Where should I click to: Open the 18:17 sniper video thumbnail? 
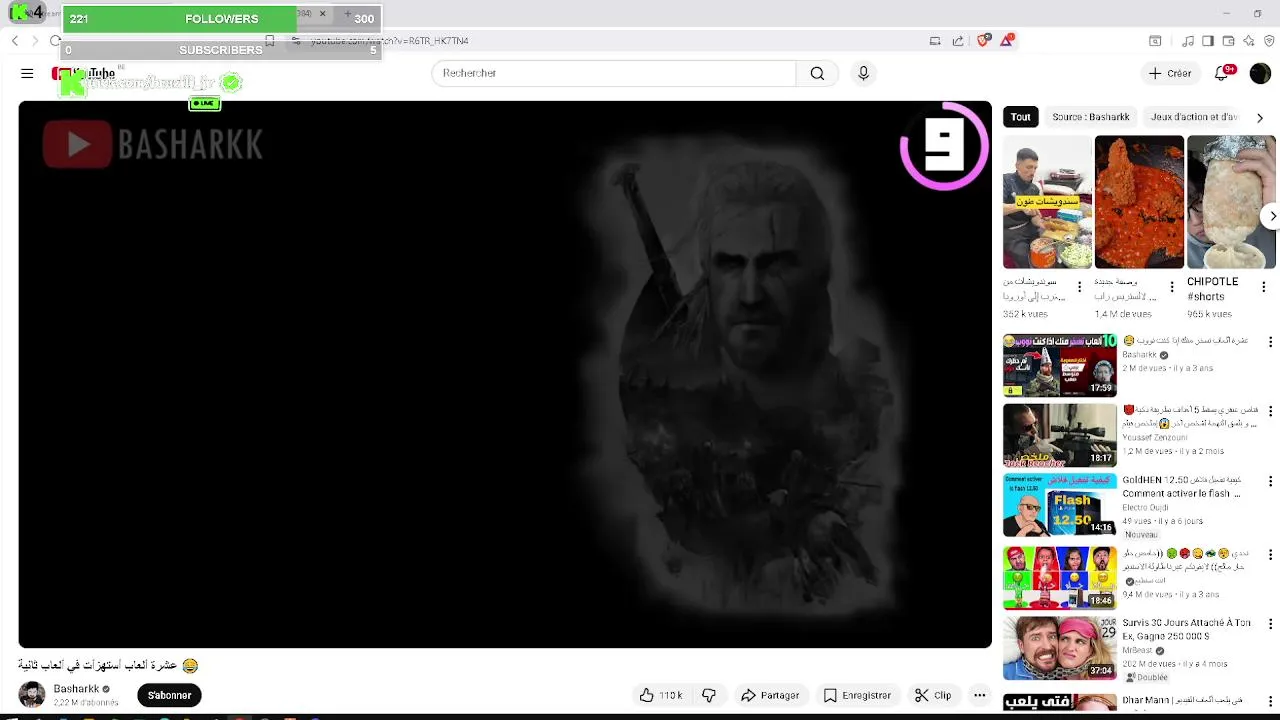[1060, 435]
